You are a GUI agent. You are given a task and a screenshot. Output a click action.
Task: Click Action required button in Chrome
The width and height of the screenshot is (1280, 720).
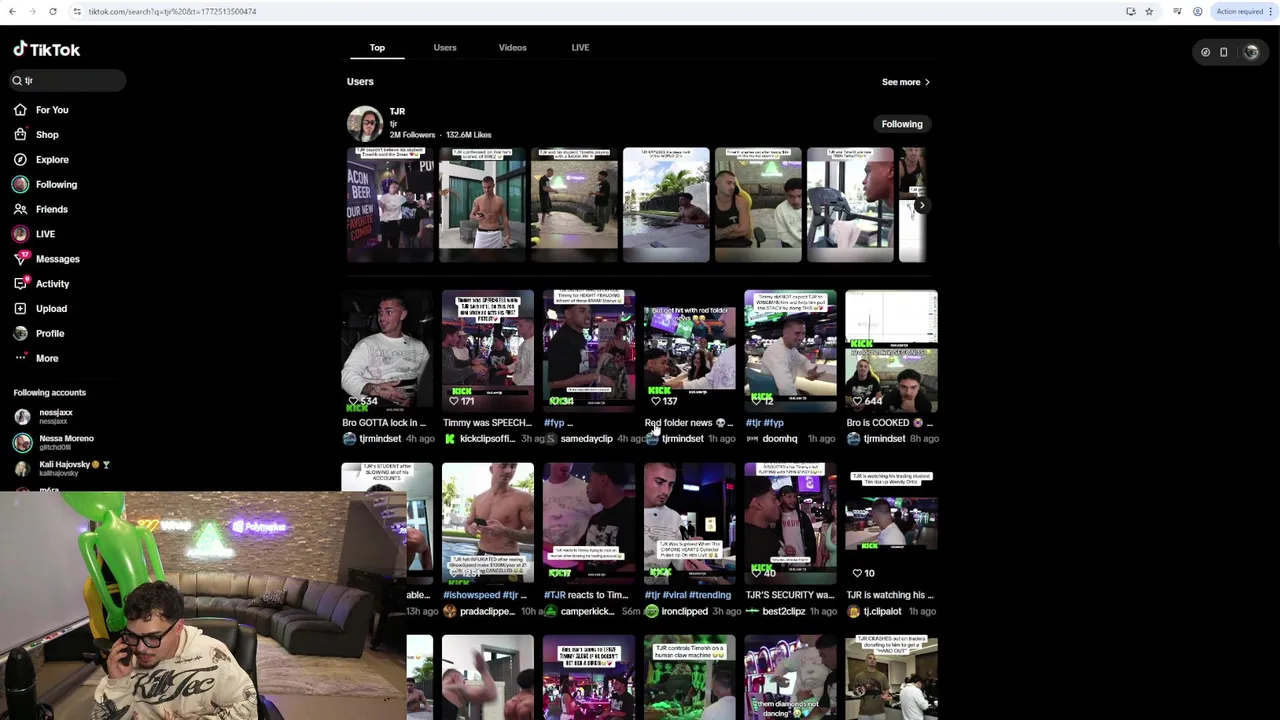click(1239, 11)
